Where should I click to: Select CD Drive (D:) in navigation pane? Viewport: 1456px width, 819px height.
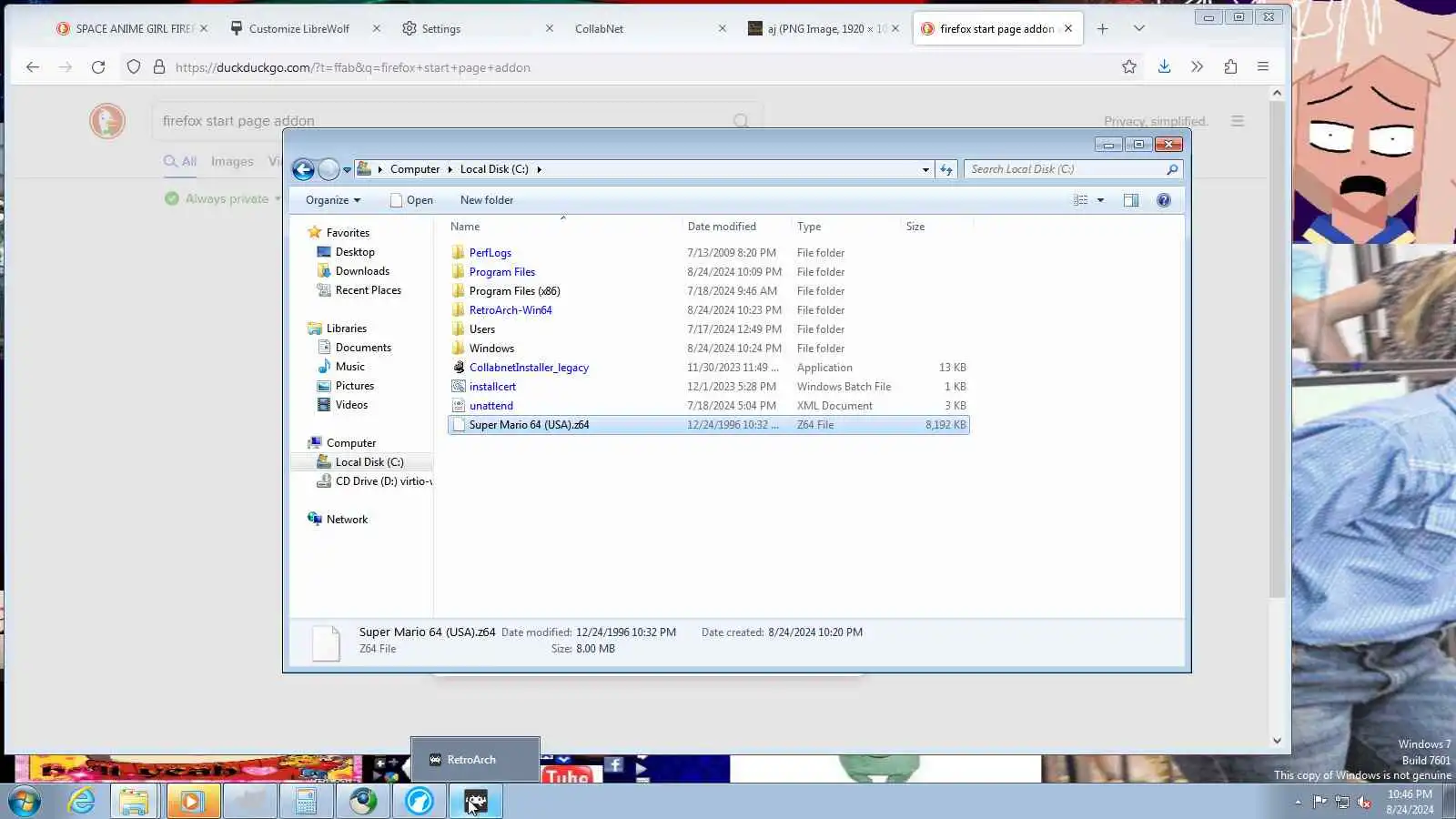[x=373, y=481]
